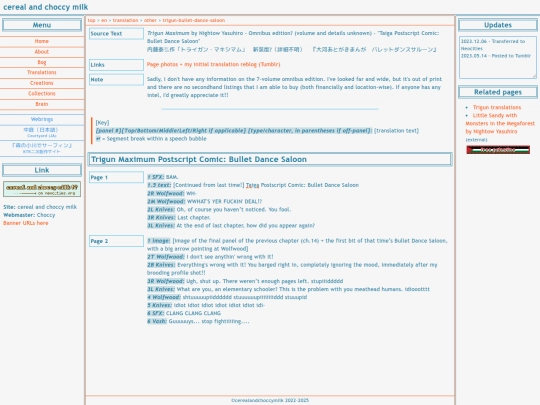Click inside the Updates text box
This screenshot has height=405, width=540.
point(498,58)
